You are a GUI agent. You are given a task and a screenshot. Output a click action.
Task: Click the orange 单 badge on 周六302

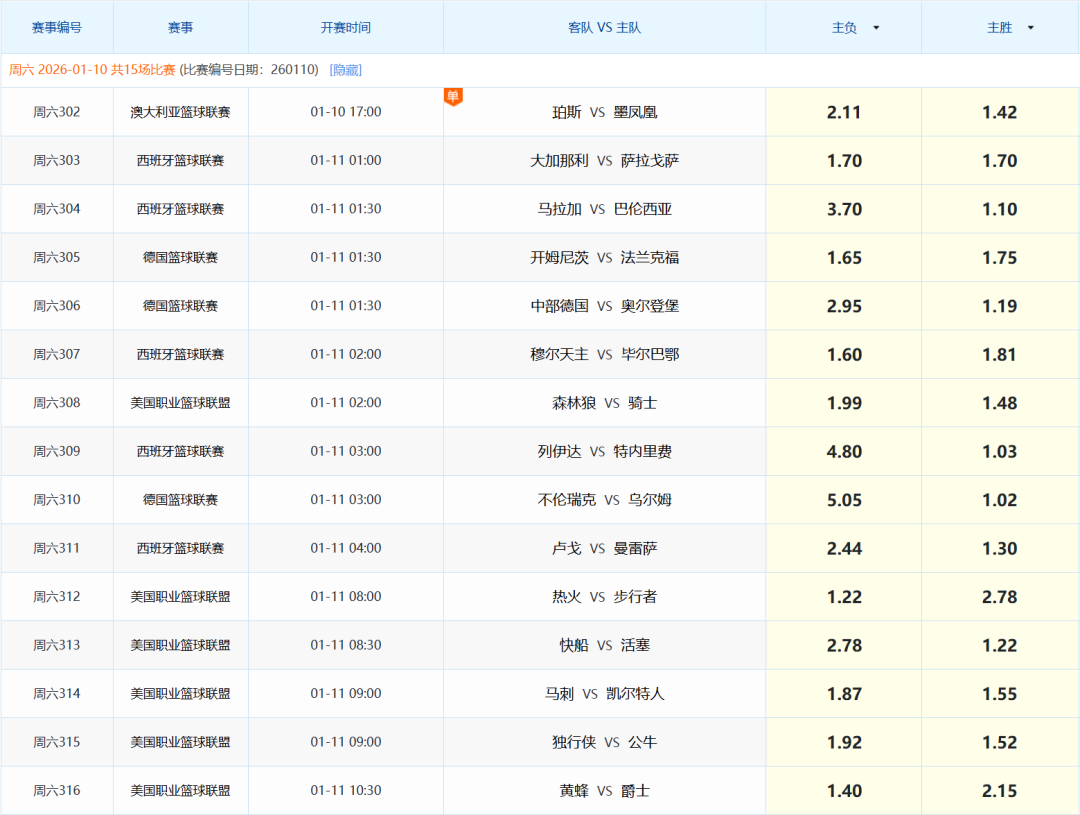pos(453,96)
